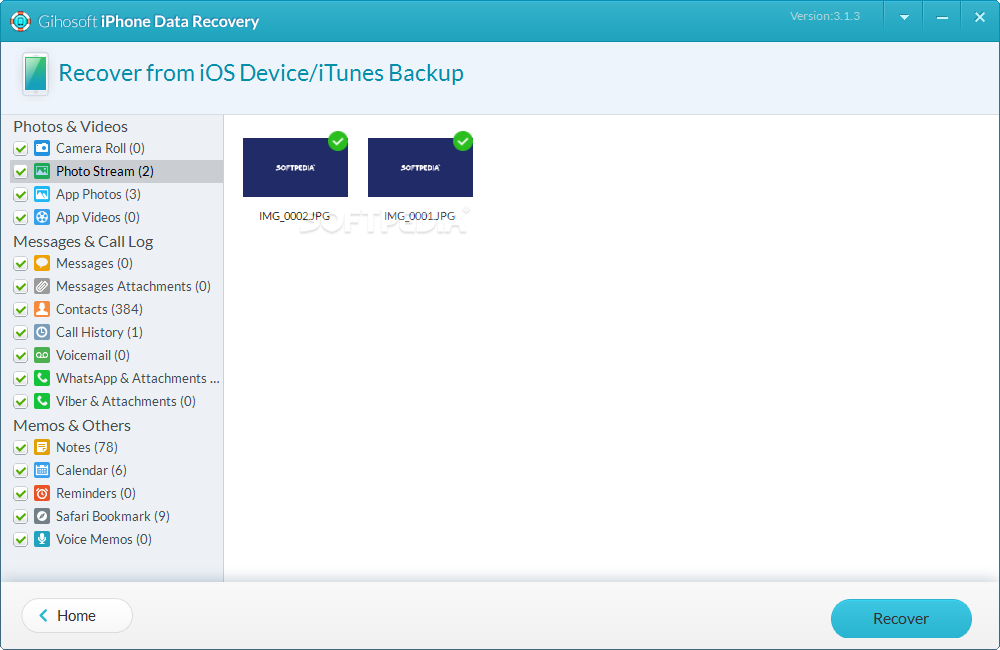Click the Notes icon

click(42, 447)
